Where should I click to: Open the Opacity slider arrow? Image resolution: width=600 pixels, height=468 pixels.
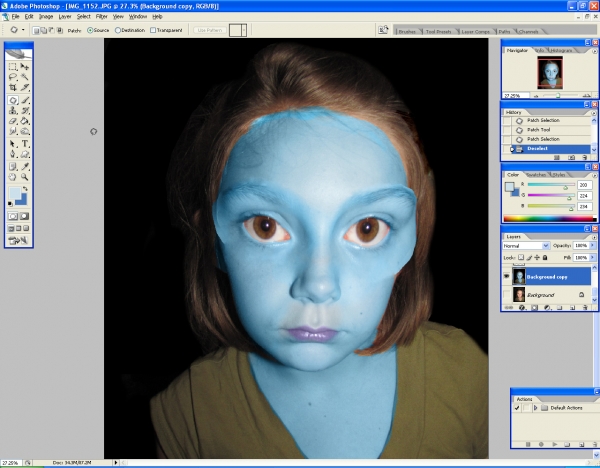(593, 246)
